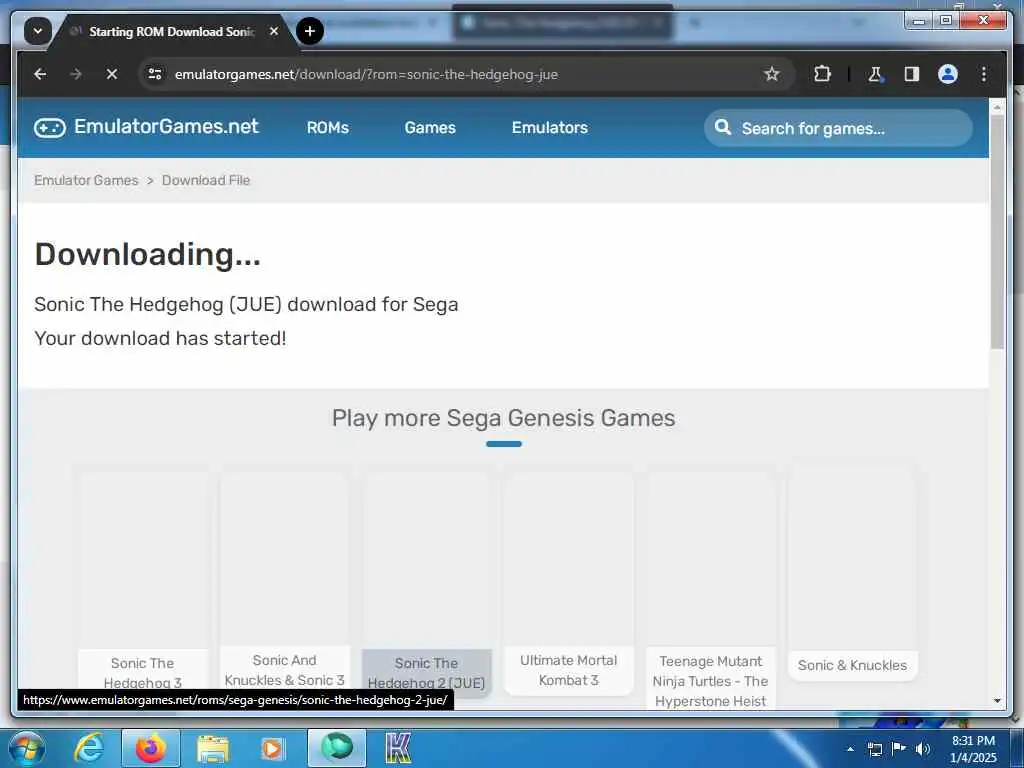Viewport: 1024px width, 768px height.
Task: Click the forward navigation arrow
Action: [76, 74]
